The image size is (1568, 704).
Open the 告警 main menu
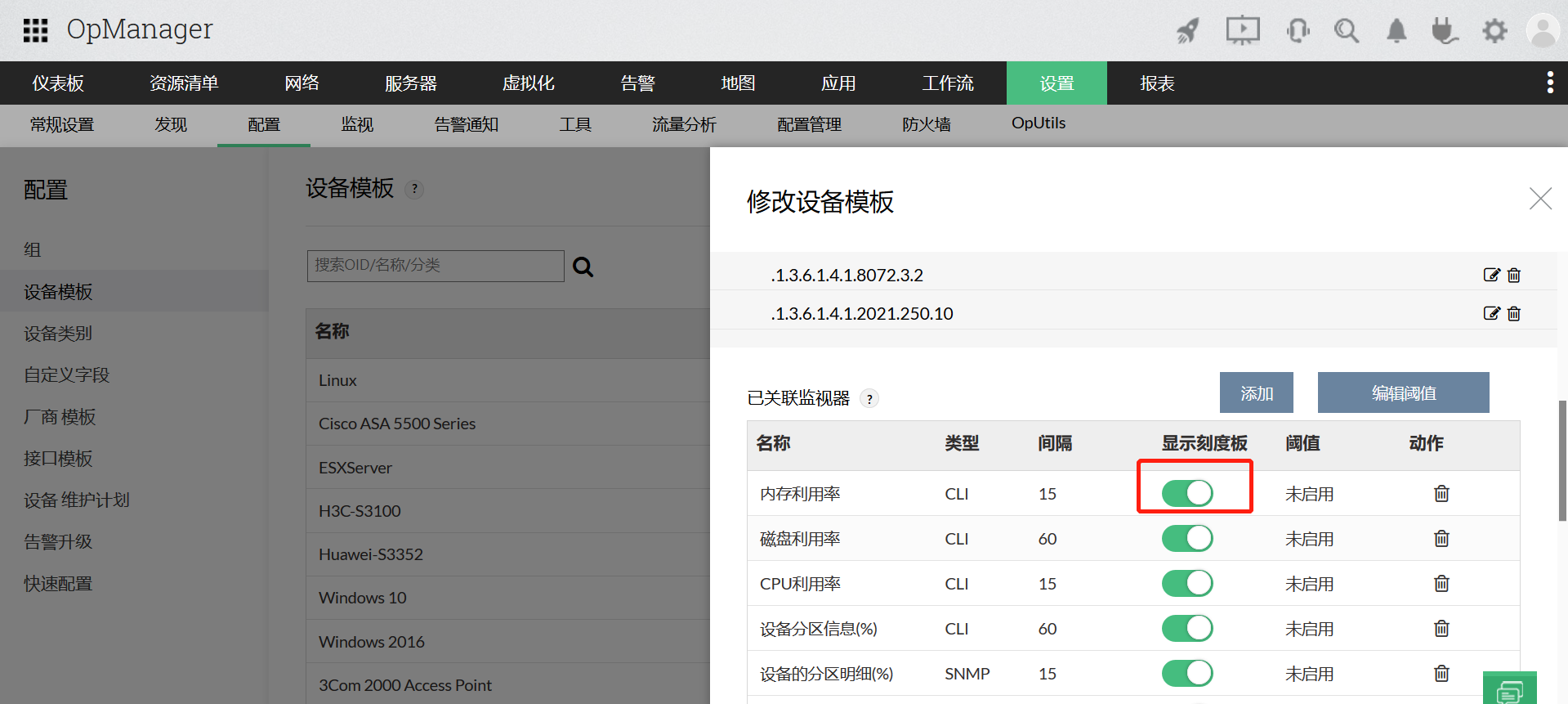point(637,83)
